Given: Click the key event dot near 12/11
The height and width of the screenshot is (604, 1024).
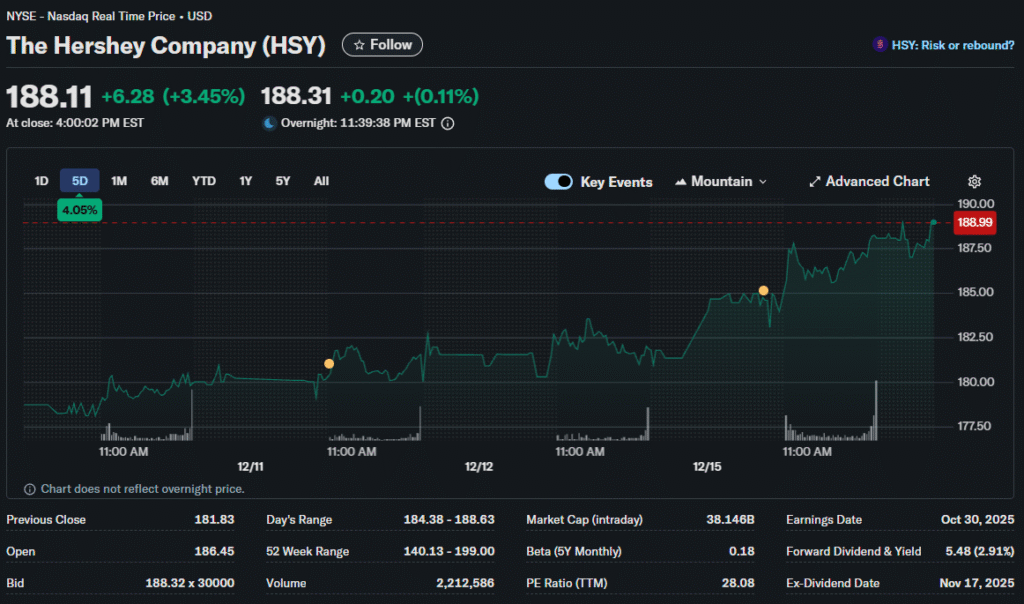Looking at the screenshot, I should [329, 364].
